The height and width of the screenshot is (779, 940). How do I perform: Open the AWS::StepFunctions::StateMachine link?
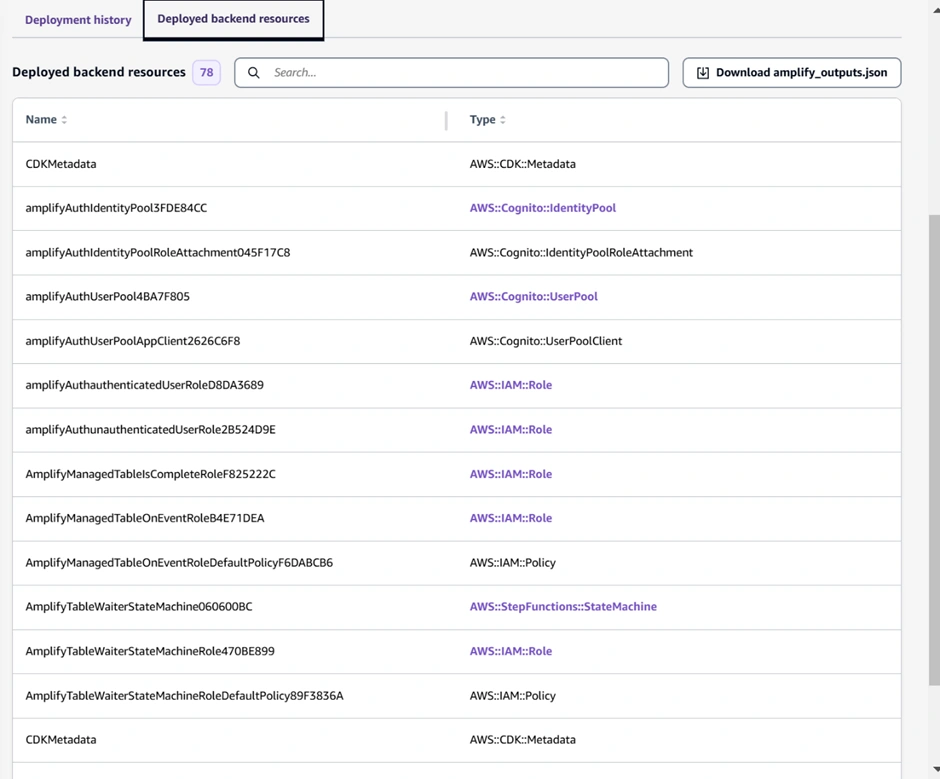[563, 607]
